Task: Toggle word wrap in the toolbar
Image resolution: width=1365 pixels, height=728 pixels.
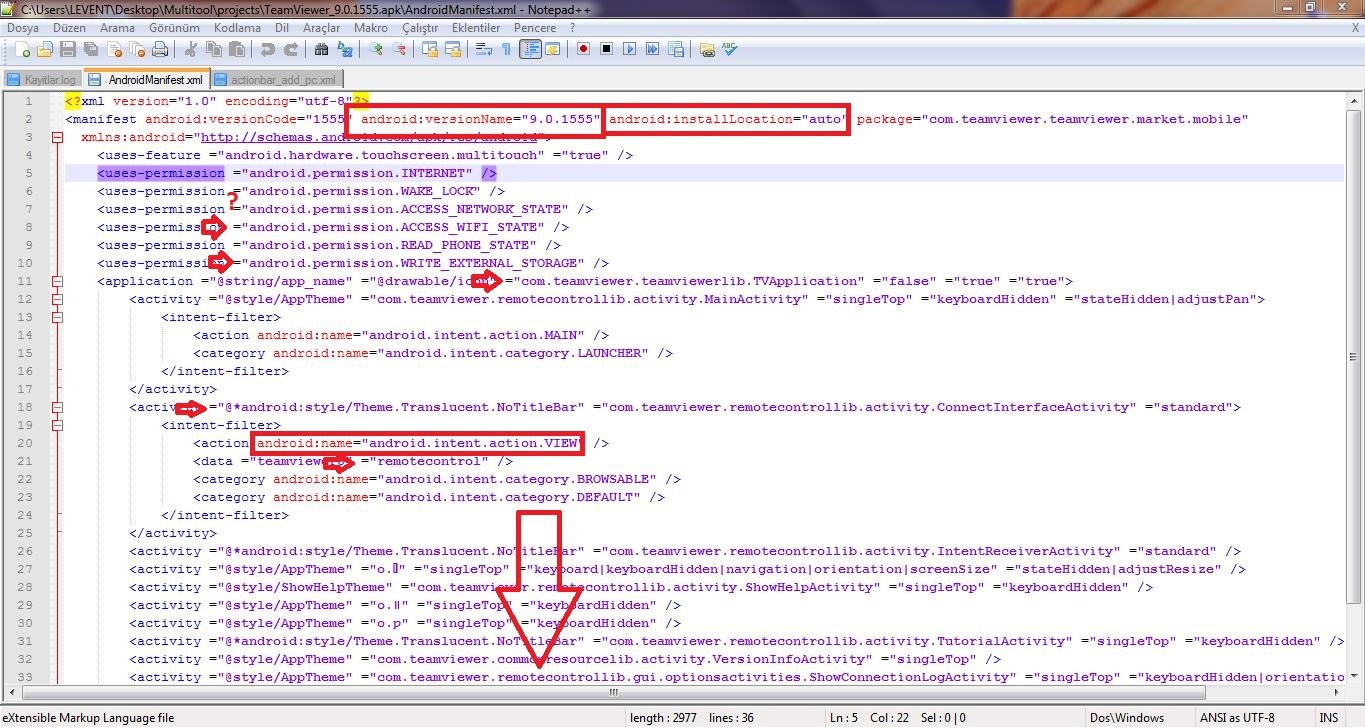Action: click(483, 49)
